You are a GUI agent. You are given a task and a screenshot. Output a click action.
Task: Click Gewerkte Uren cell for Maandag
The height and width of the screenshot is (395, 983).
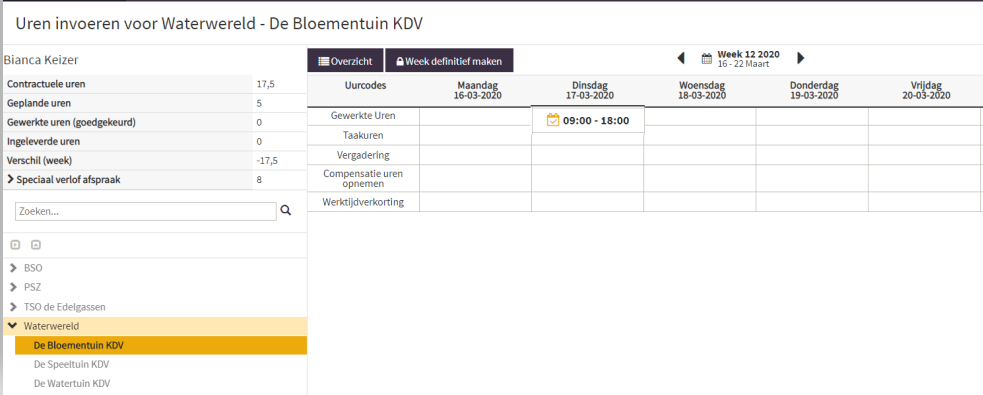pos(475,116)
